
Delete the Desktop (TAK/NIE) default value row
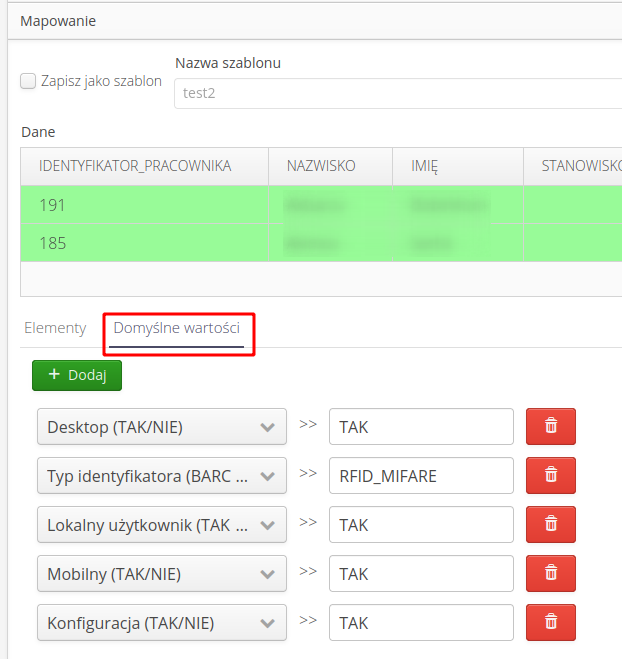[x=550, y=427]
